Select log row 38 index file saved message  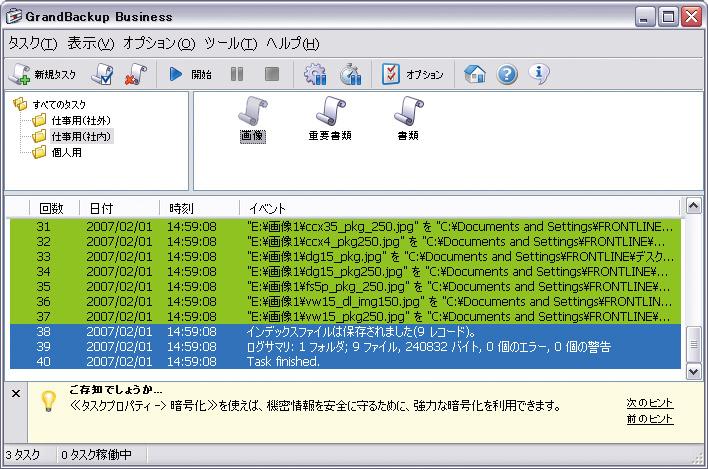click(x=345, y=332)
